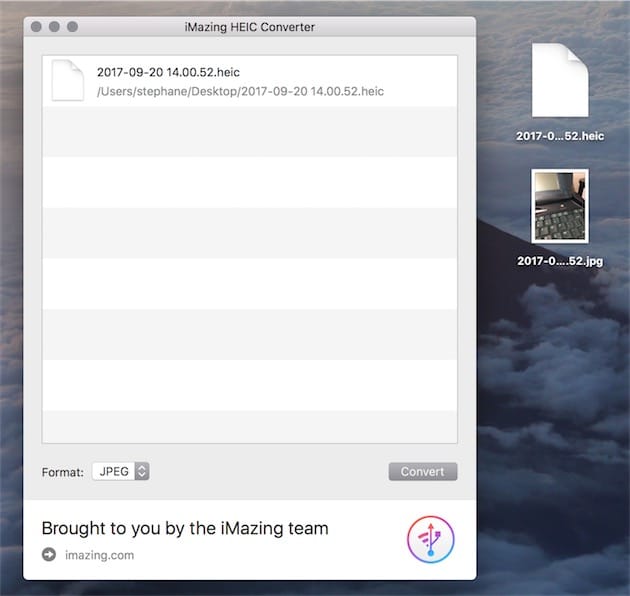
Task: Minimize the iMazing HEIC Converter window
Action: 54,27
